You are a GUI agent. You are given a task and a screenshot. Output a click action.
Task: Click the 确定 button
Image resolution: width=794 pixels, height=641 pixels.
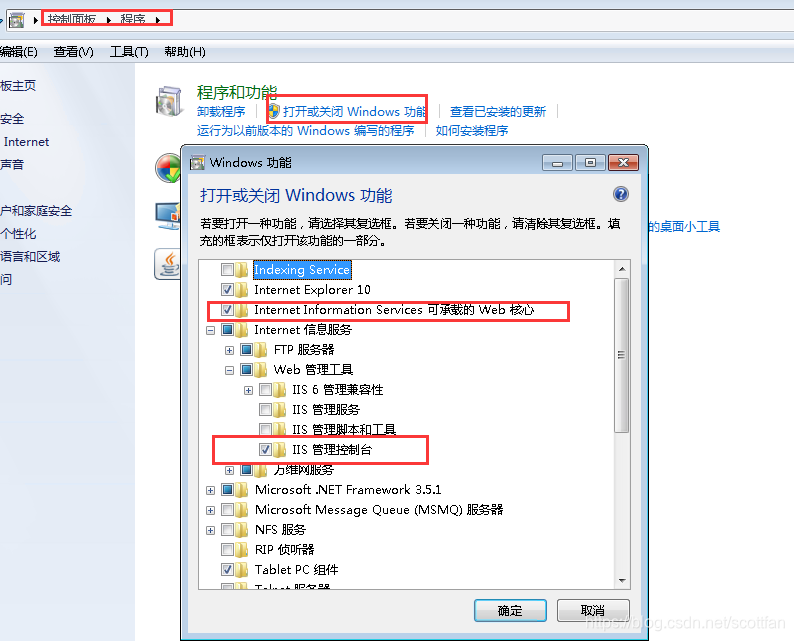510,610
